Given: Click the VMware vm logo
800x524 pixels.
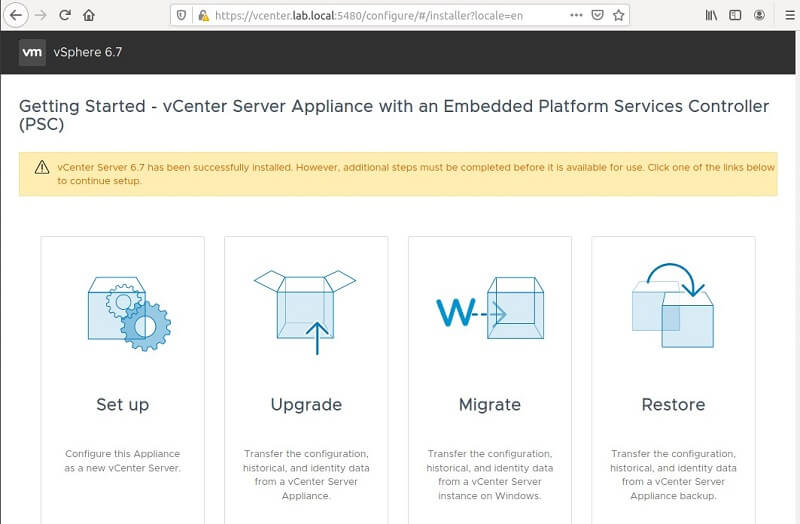Looking at the screenshot, I should coord(32,52).
